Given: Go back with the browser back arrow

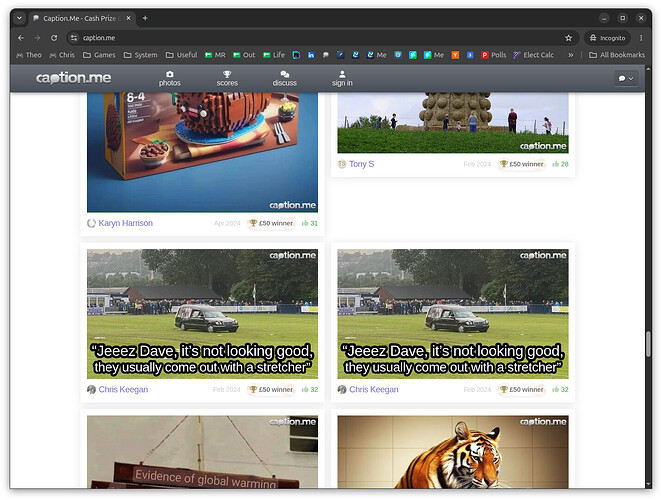Looking at the screenshot, I should (21, 38).
